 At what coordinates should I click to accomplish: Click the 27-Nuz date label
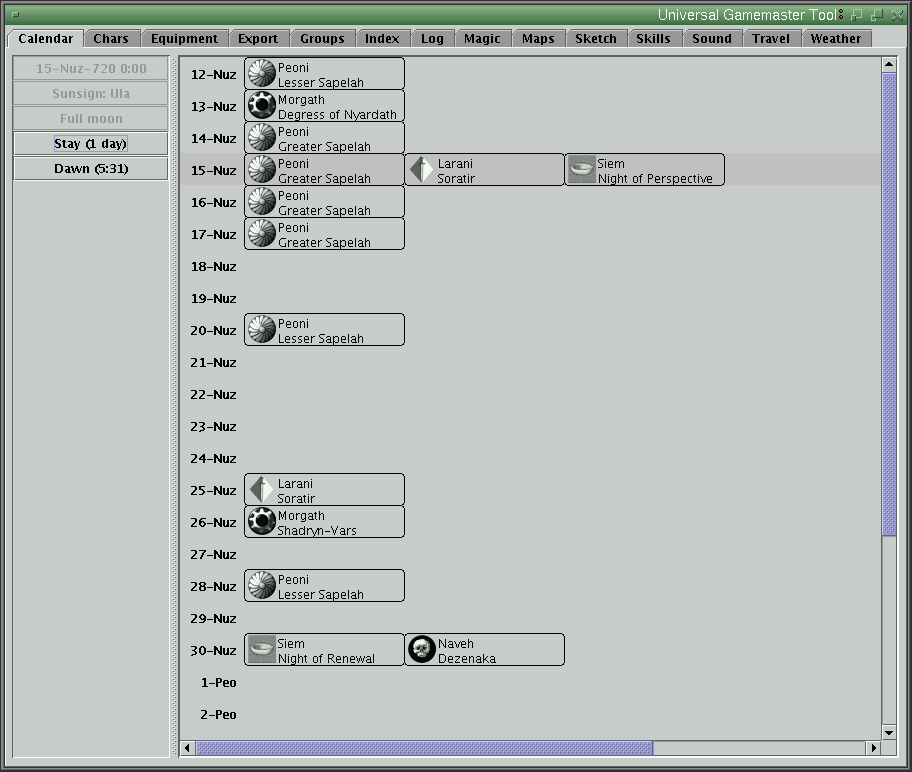[213, 554]
